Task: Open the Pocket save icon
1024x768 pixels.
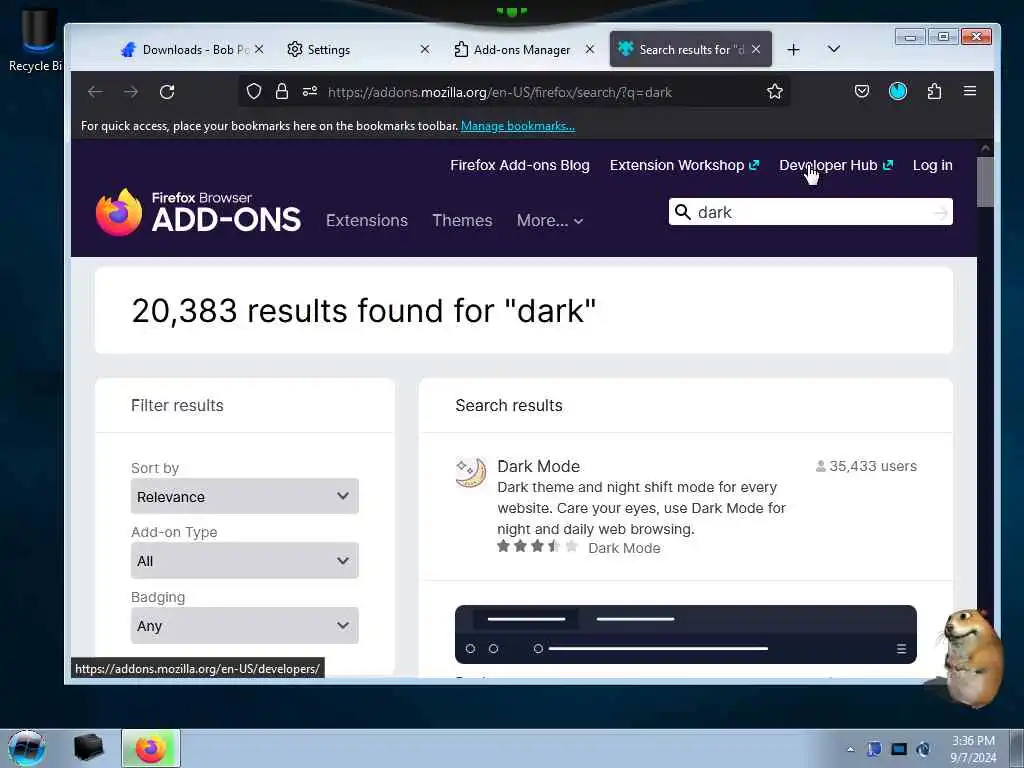Action: point(862,91)
